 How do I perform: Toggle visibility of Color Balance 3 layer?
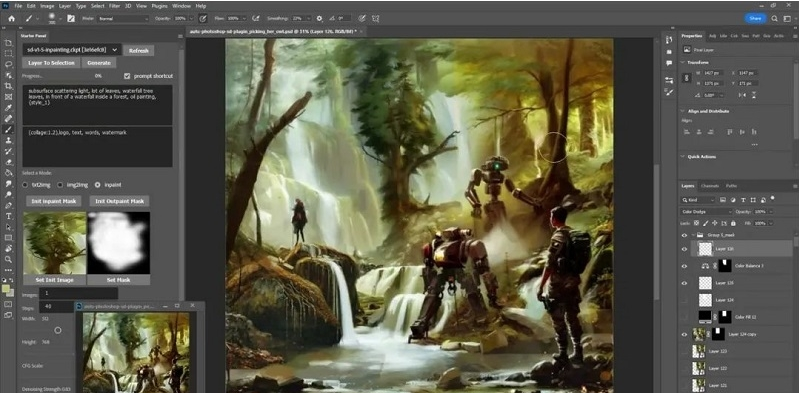coord(684,266)
